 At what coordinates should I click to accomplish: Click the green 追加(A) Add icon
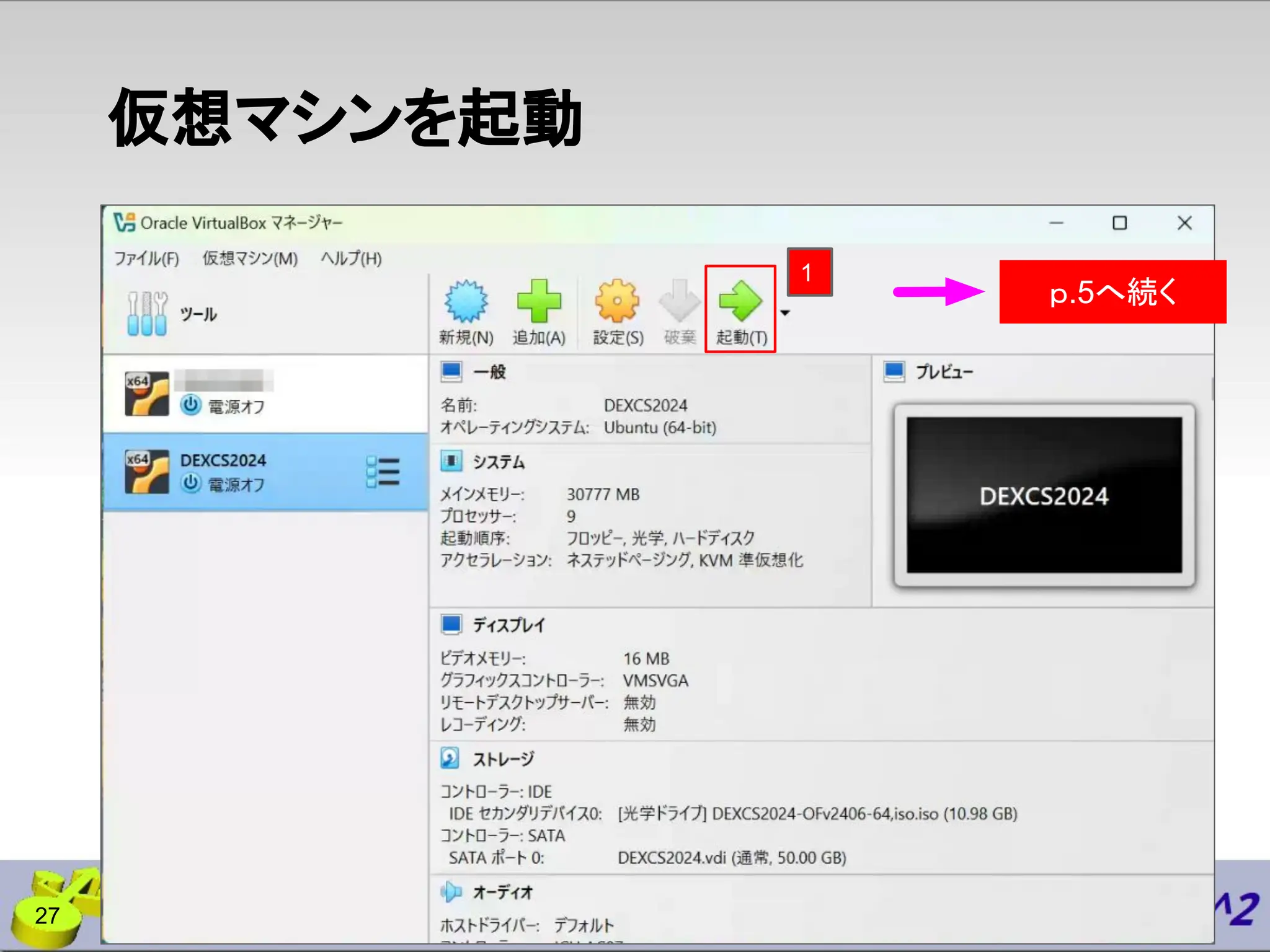click(x=539, y=302)
